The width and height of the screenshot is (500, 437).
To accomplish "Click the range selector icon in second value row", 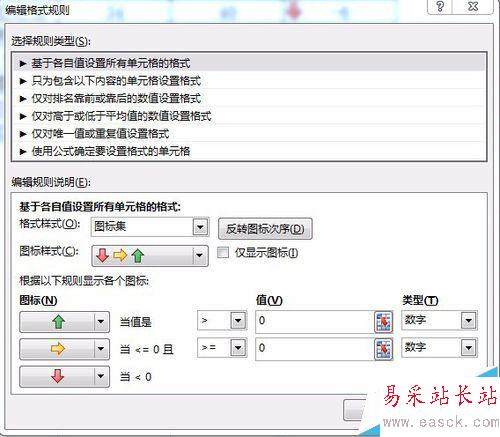I will pos(384,349).
